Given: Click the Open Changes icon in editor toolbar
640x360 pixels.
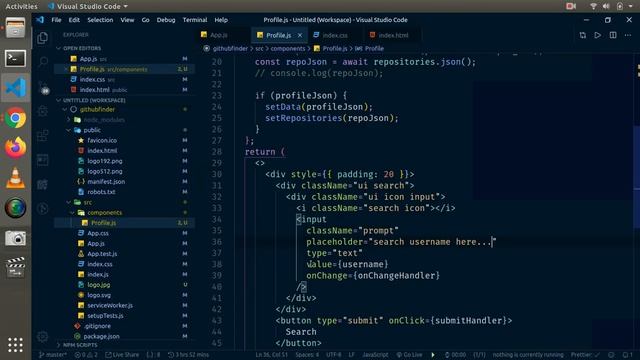Looking at the screenshot, I should coord(583,36).
